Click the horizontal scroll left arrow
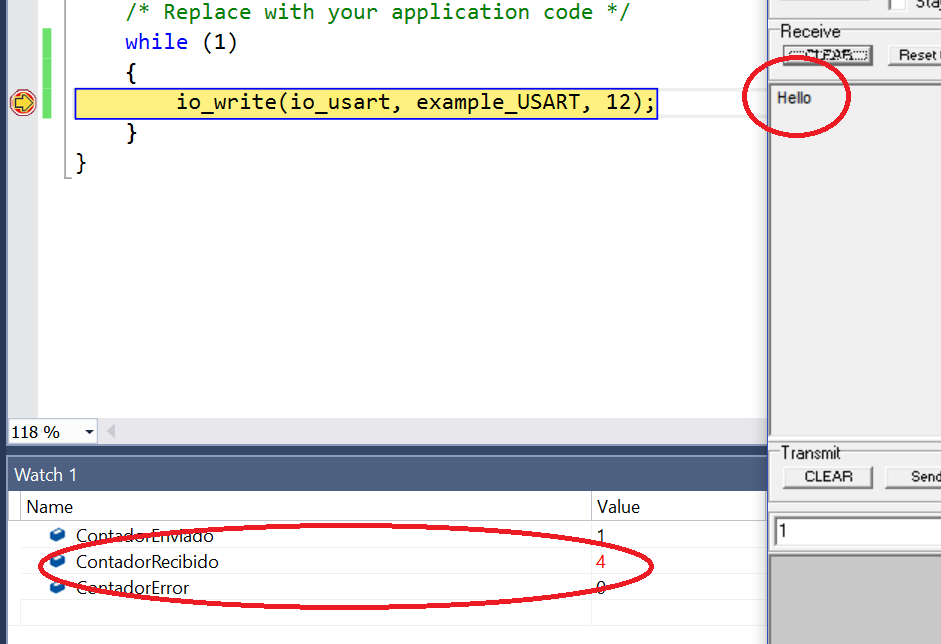Viewport: 941px width, 644px height. tap(111, 432)
